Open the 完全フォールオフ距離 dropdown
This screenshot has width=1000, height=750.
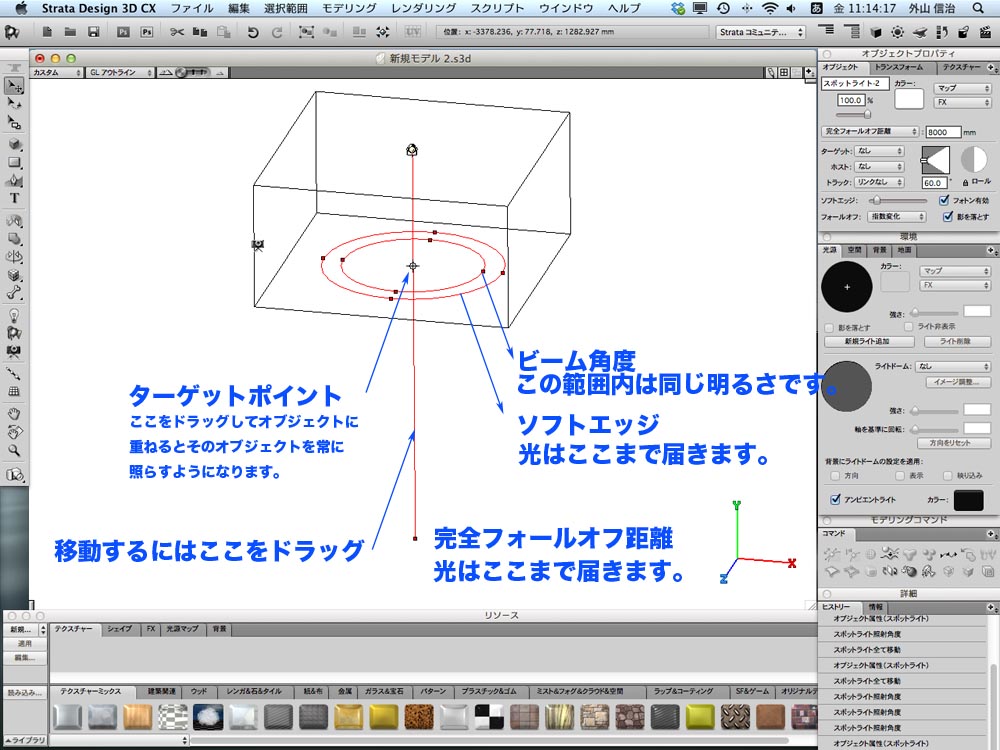click(870, 131)
